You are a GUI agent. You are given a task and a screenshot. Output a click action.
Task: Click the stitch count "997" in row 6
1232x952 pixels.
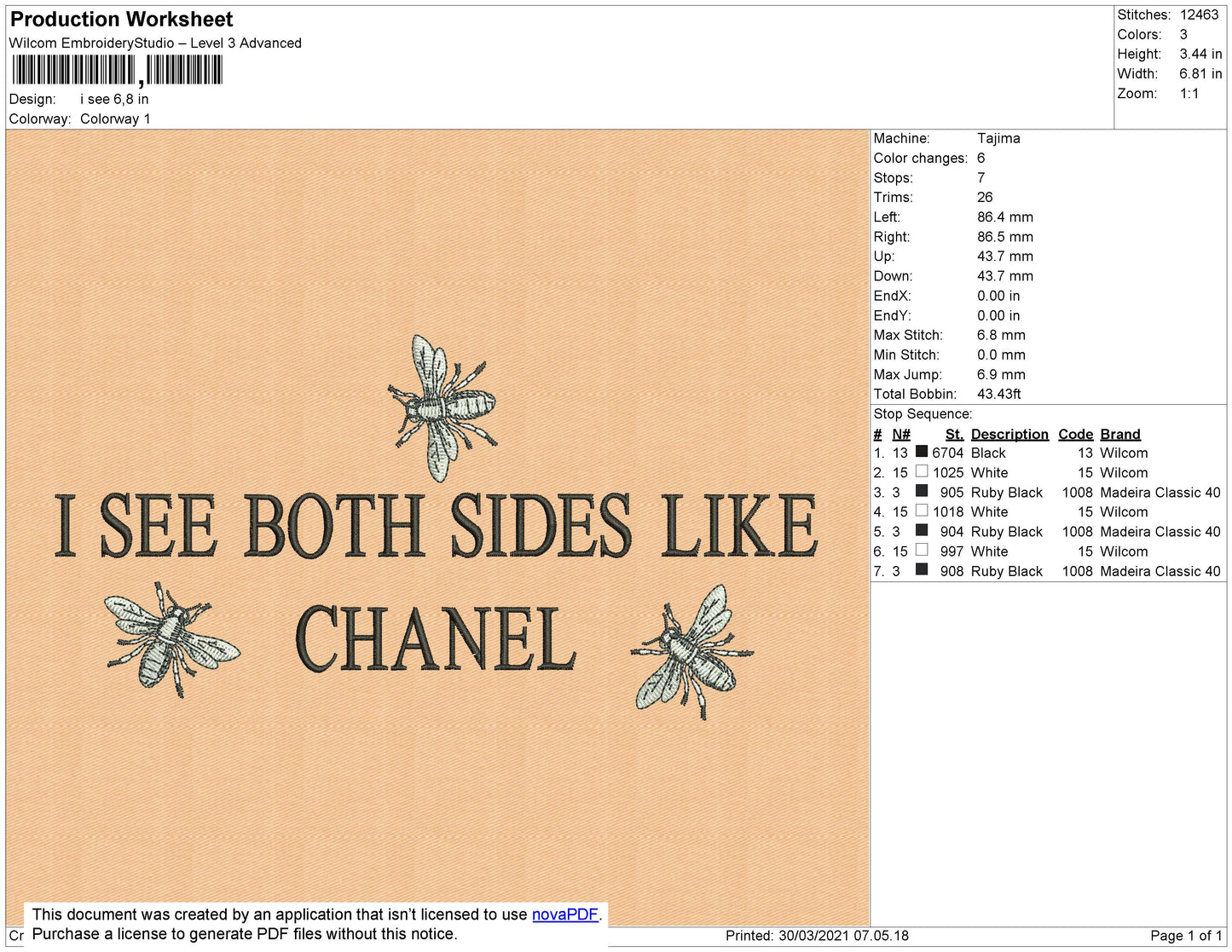[x=952, y=551]
